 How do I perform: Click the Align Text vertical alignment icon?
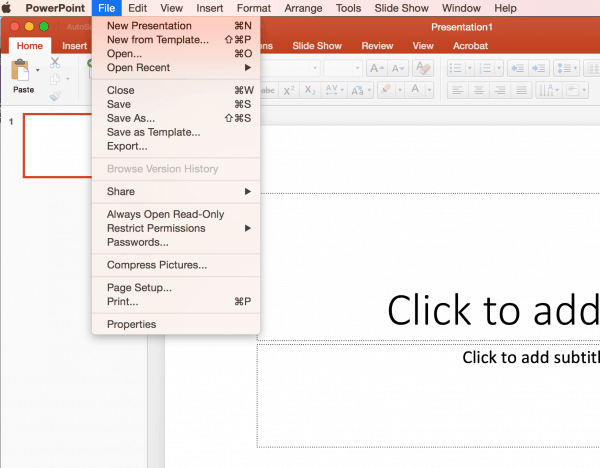(x=573, y=91)
